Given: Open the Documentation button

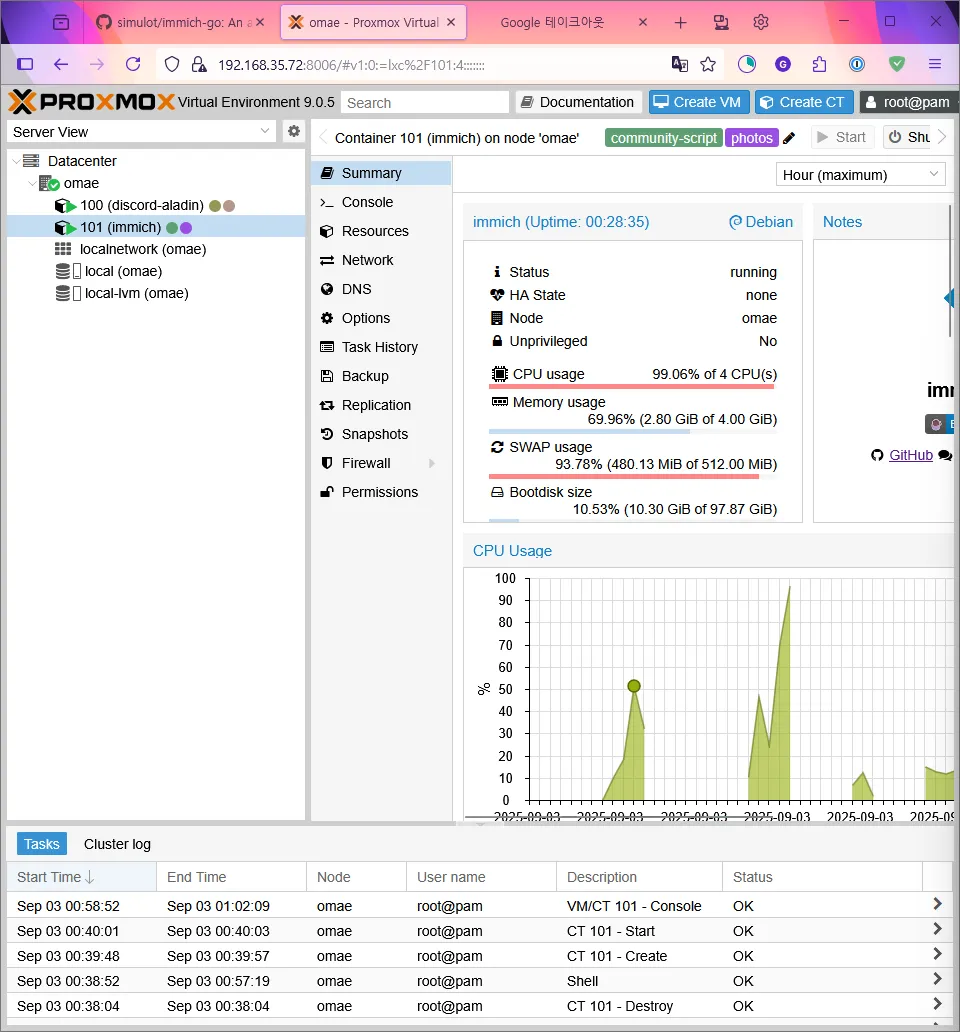Looking at the screenshot, I should [x=578, y=102].
